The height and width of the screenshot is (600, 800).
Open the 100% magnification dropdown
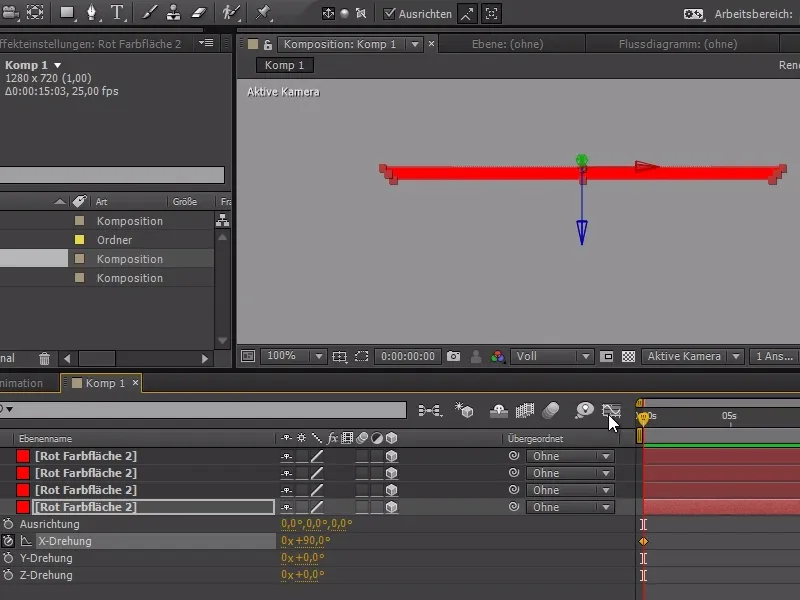pos(294,356)
